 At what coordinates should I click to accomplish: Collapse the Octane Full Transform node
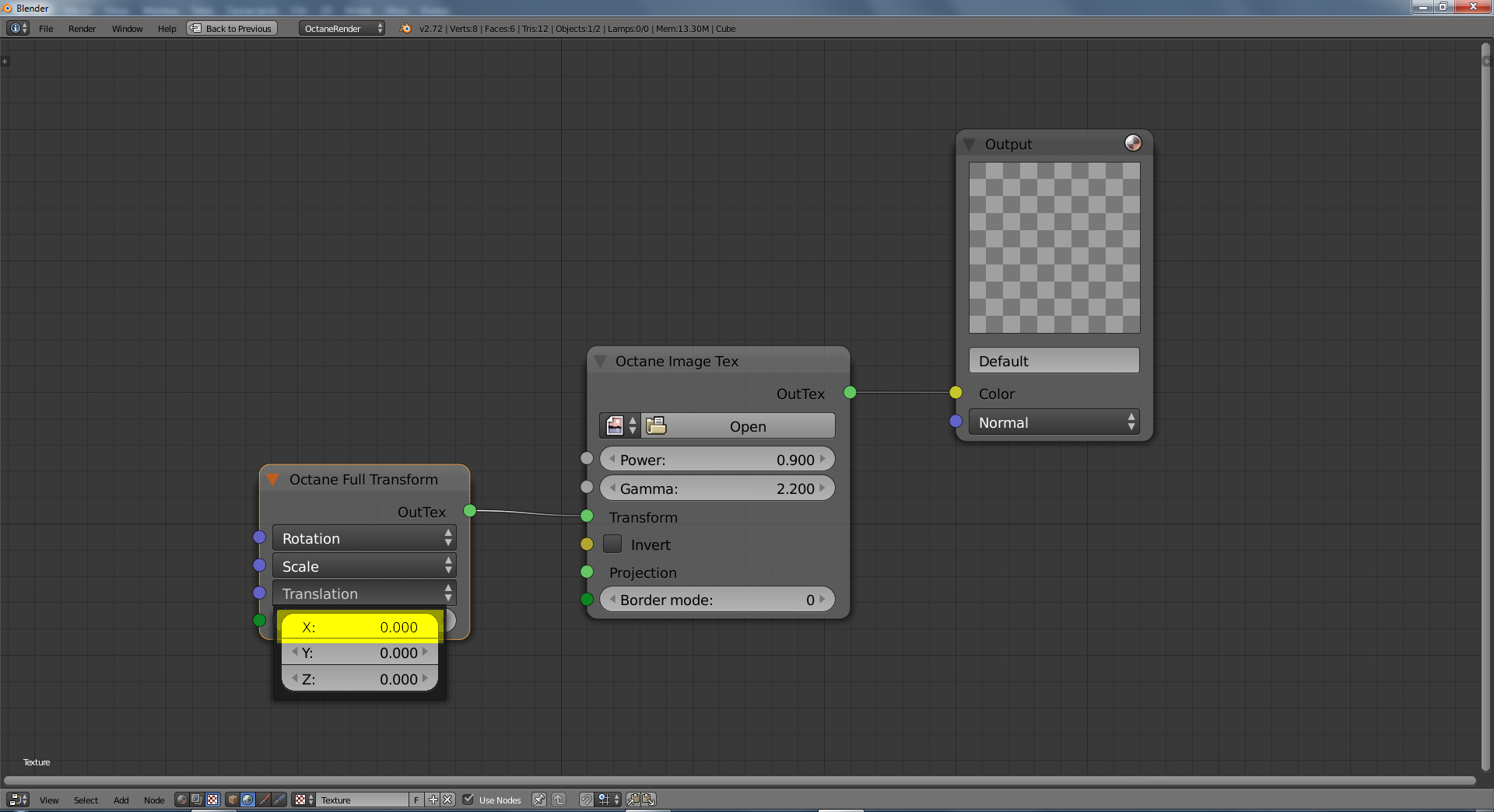point(272,479)
